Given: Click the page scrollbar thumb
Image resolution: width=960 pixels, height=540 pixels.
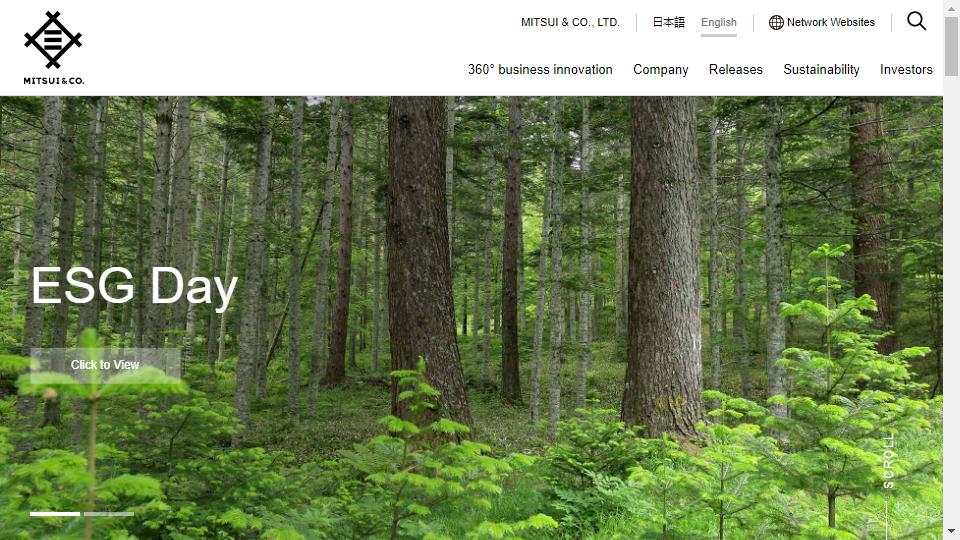Looking at the screenshot, I should tap(951, 46).
